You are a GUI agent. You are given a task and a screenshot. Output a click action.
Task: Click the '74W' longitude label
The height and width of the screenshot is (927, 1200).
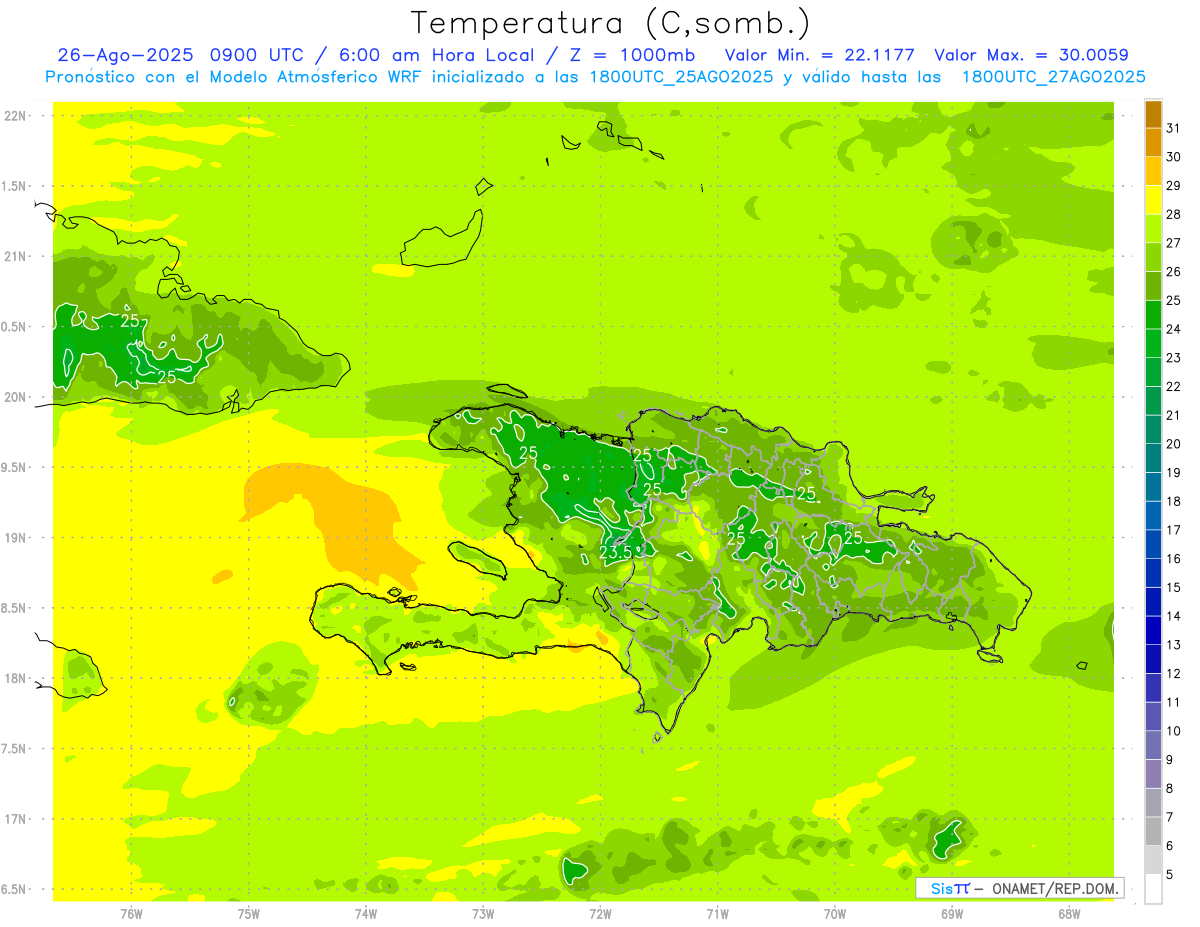coord(366,913)
